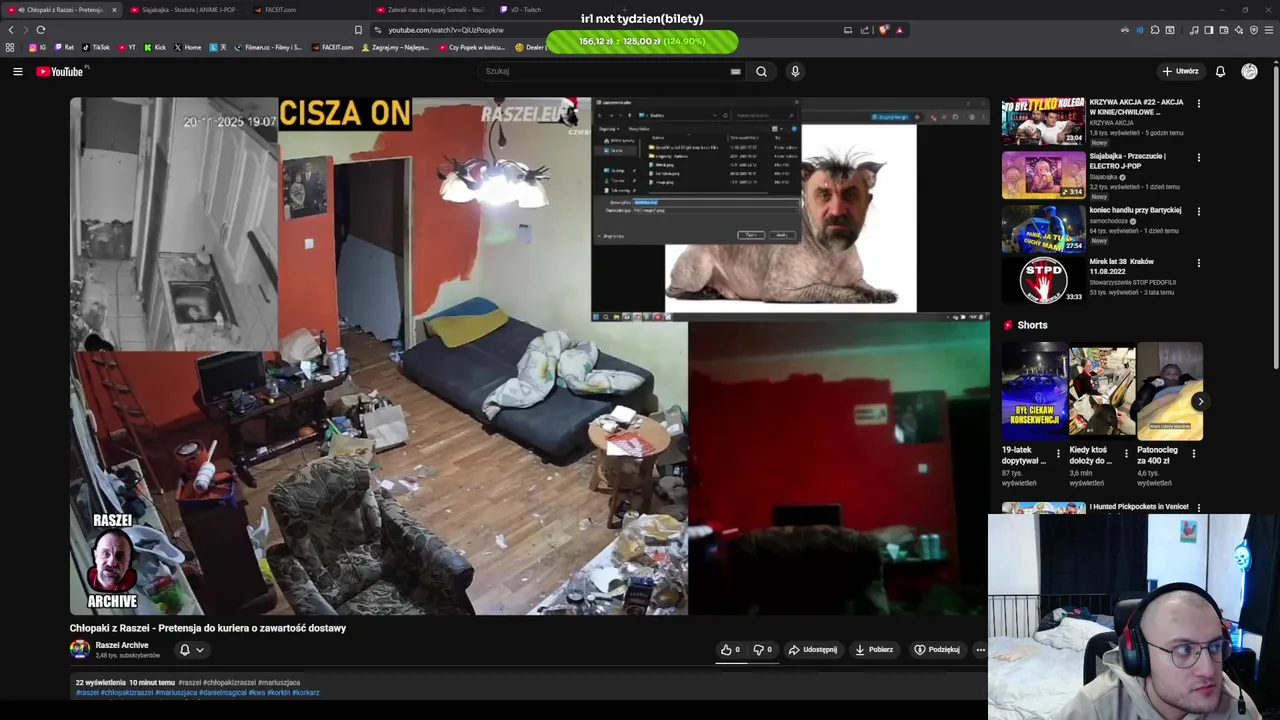
Task: Open the music note playlist toolbar icon
Action: click(x=1194, y=30)
